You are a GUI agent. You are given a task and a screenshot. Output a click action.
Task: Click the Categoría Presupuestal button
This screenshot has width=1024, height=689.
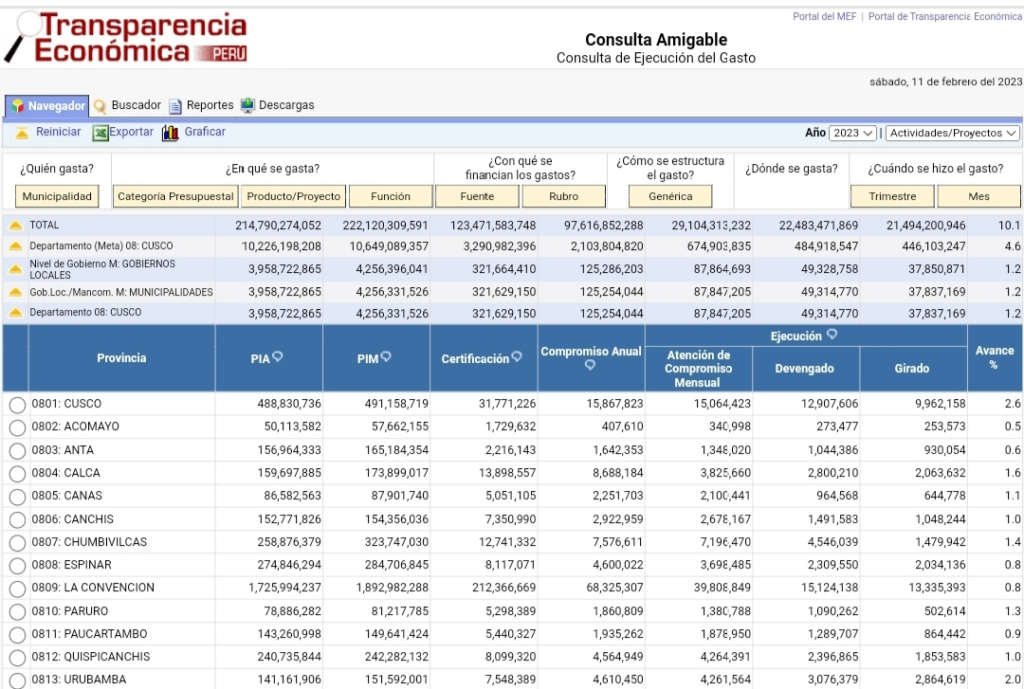pyautogui.click(x=175, y=197)
